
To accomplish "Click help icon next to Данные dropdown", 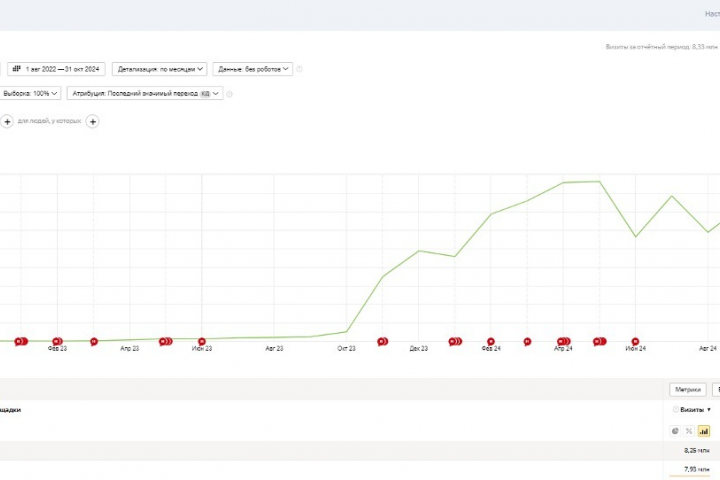I will (299, 69).
